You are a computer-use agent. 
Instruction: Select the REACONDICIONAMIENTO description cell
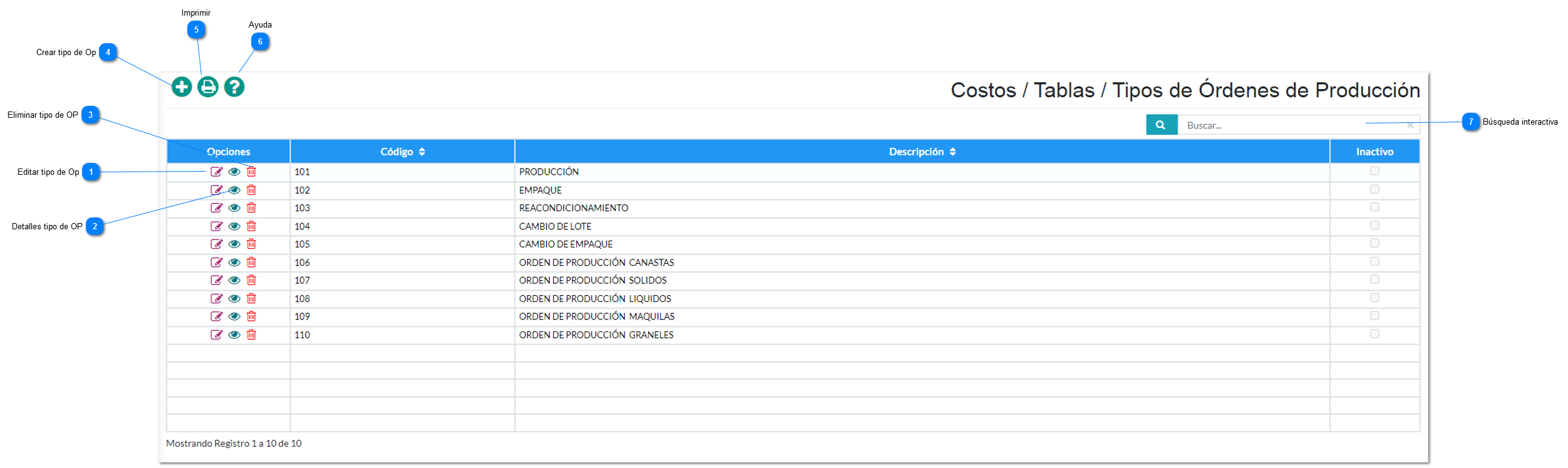pos(922,209)
